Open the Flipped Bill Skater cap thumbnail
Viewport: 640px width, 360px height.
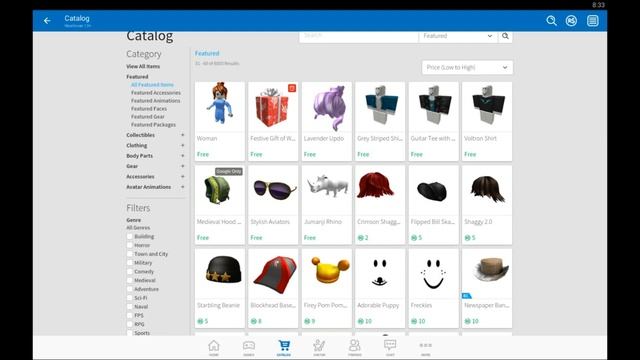click(433, 190)
